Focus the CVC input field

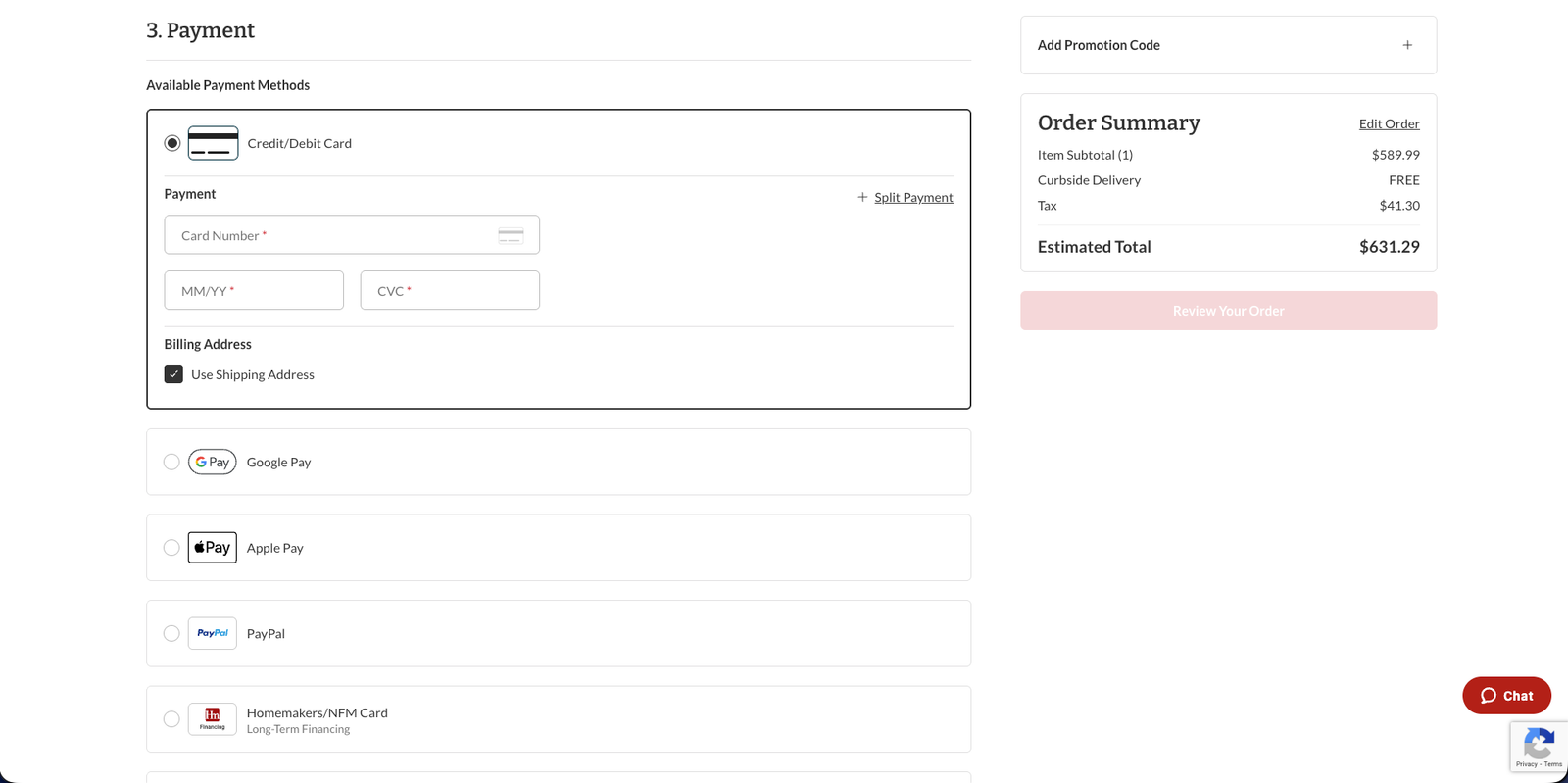click(450, 290)
